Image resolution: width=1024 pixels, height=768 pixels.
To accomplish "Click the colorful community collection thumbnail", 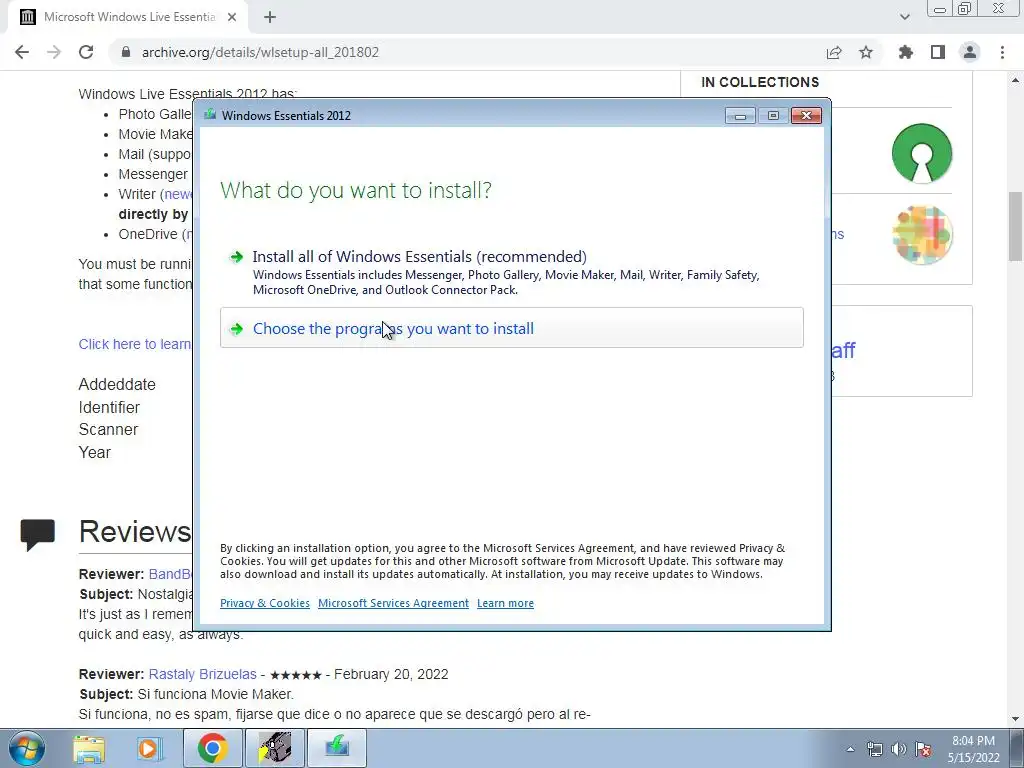I will (x=921, y=235).
